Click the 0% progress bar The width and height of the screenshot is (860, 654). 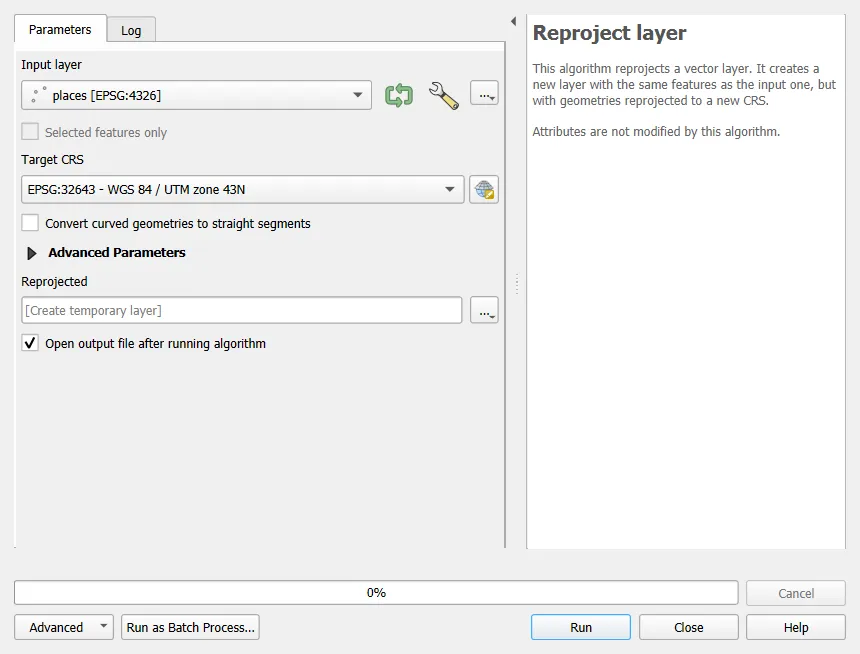376,593
